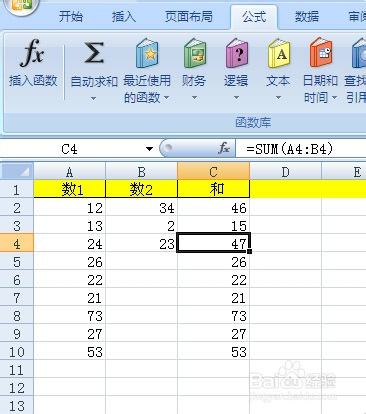Select column C header
Screen dimensions: 366x414
point(214,172)
